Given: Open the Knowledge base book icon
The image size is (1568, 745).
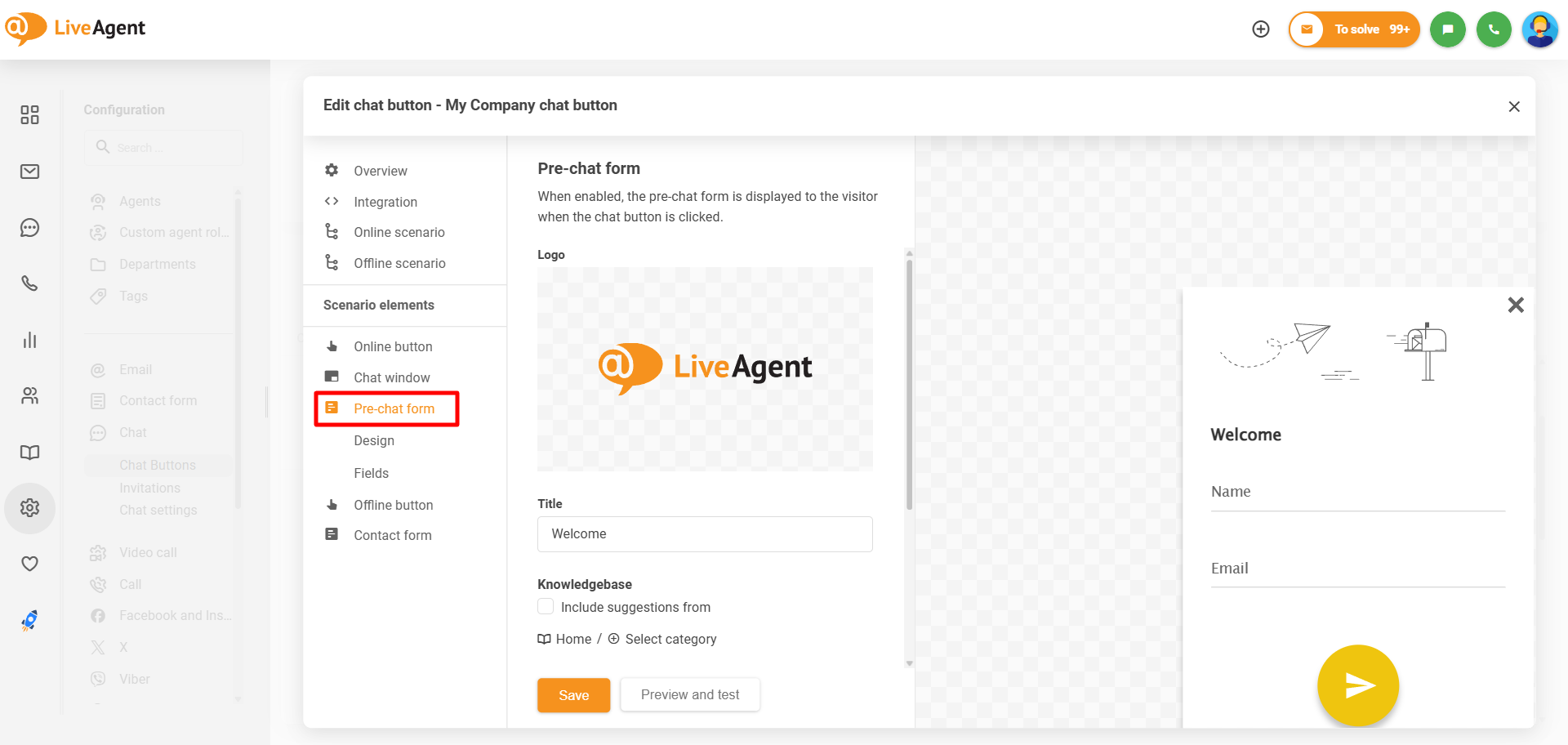Looking at the screenshot, I should 30,453.
